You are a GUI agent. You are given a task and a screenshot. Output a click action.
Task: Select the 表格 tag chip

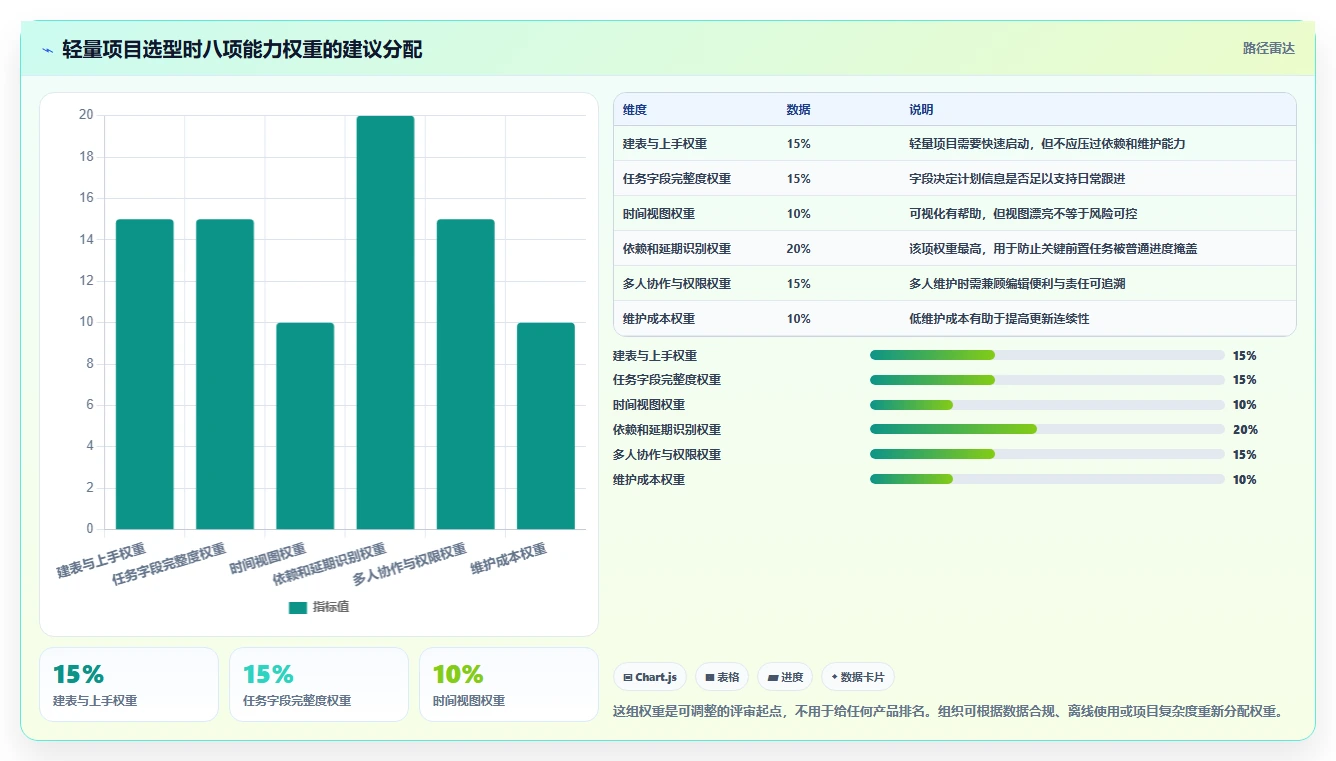[722, 677]
